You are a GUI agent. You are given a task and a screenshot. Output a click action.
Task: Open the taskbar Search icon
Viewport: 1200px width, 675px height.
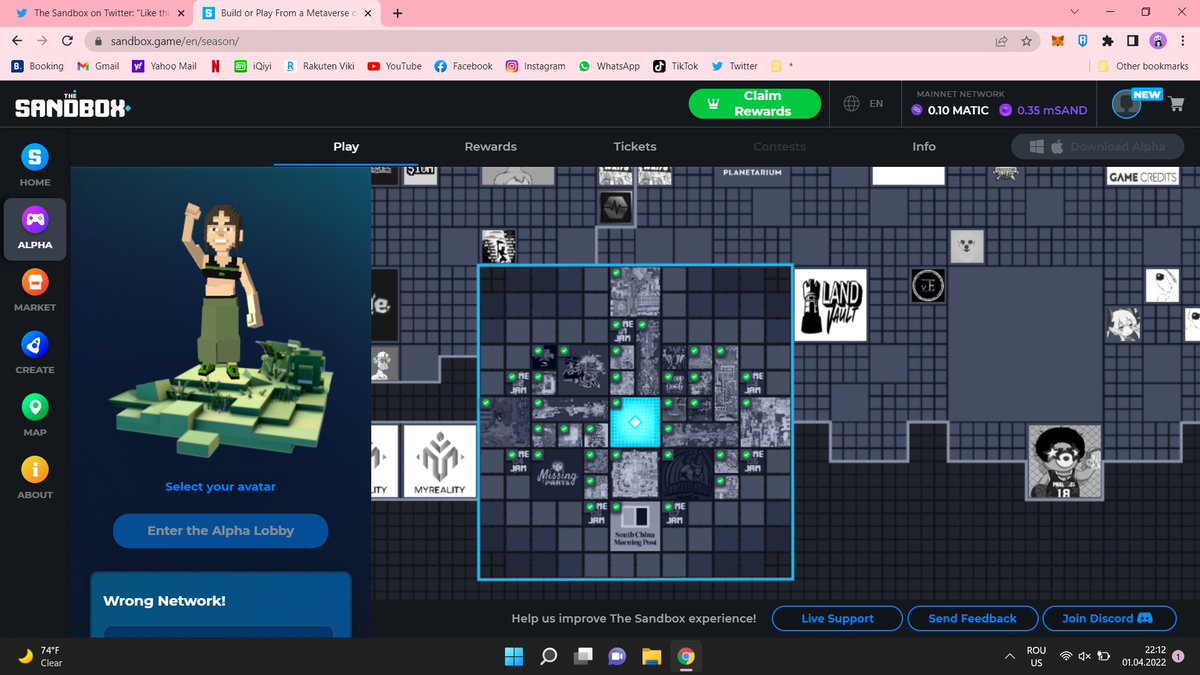click(x=548, y=657)
